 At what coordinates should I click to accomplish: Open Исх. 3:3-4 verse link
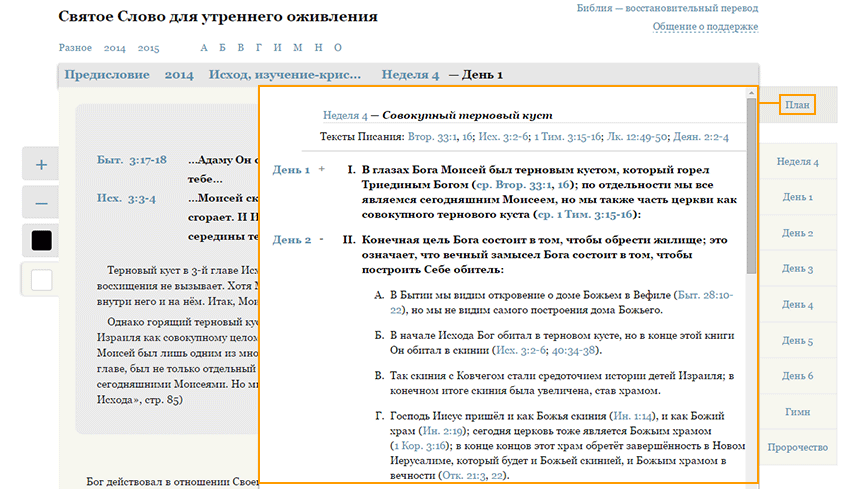click(126, 198)
